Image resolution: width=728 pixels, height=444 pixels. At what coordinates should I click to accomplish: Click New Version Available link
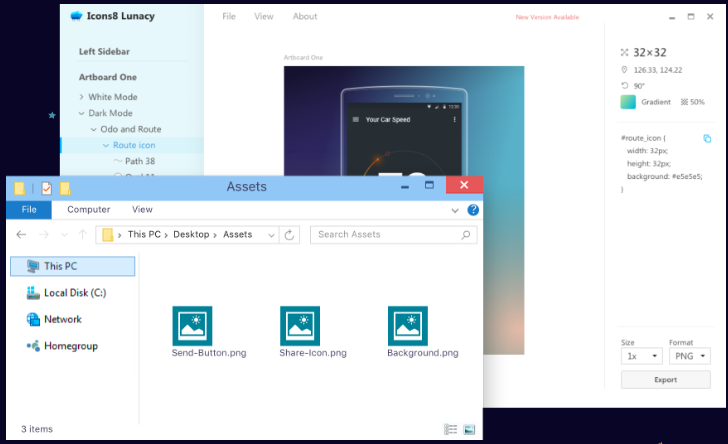pos(547,17)
